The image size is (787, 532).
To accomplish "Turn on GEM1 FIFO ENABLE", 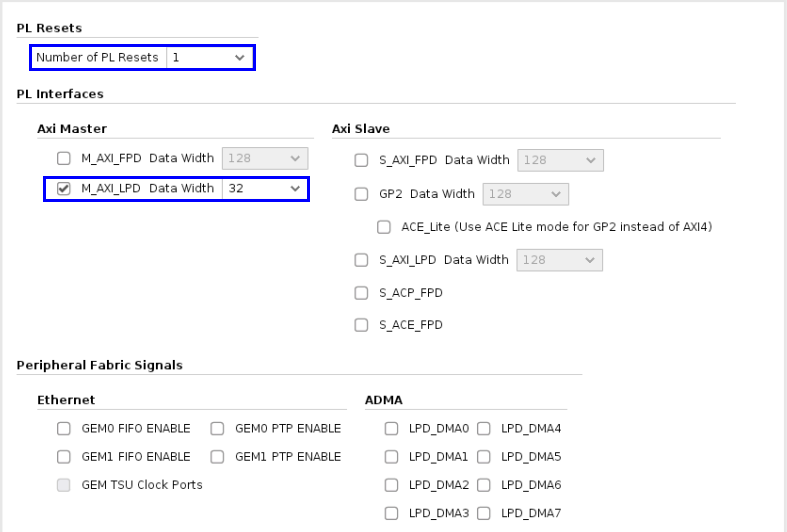I will pos(64,457).
